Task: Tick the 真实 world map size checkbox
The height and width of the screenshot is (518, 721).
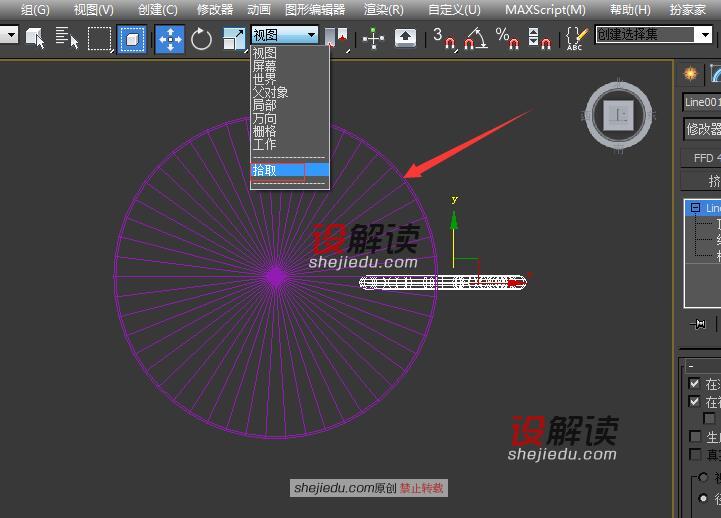Action: pos(695,454)
